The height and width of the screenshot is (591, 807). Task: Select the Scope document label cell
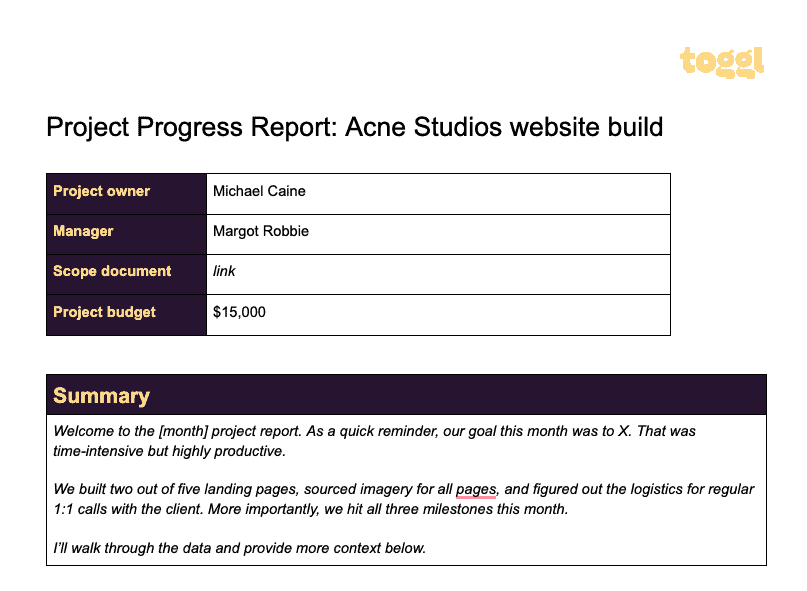(126, 272)
